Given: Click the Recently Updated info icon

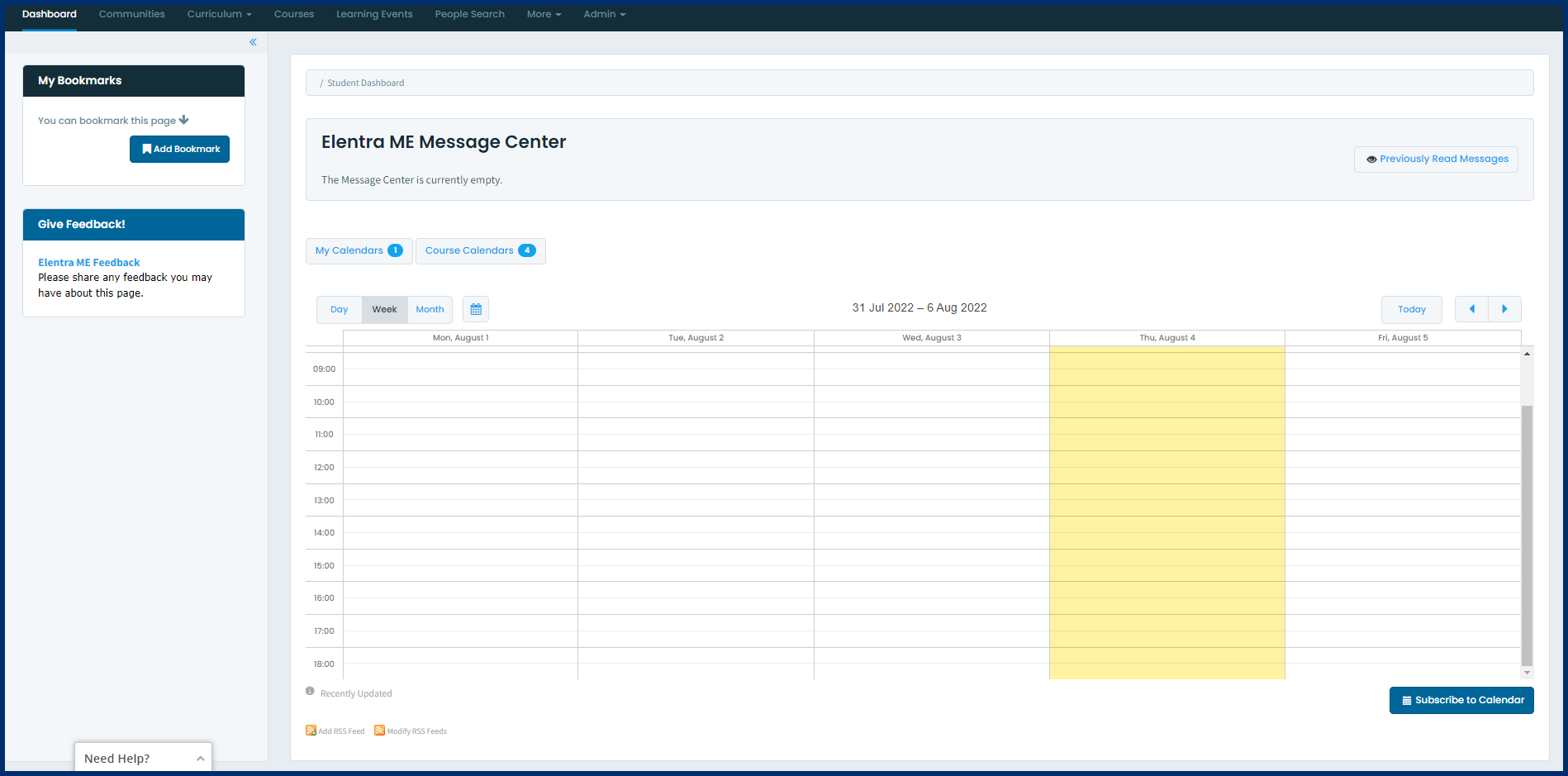Looking at the screenshot, I should click(x=310, y=691).
